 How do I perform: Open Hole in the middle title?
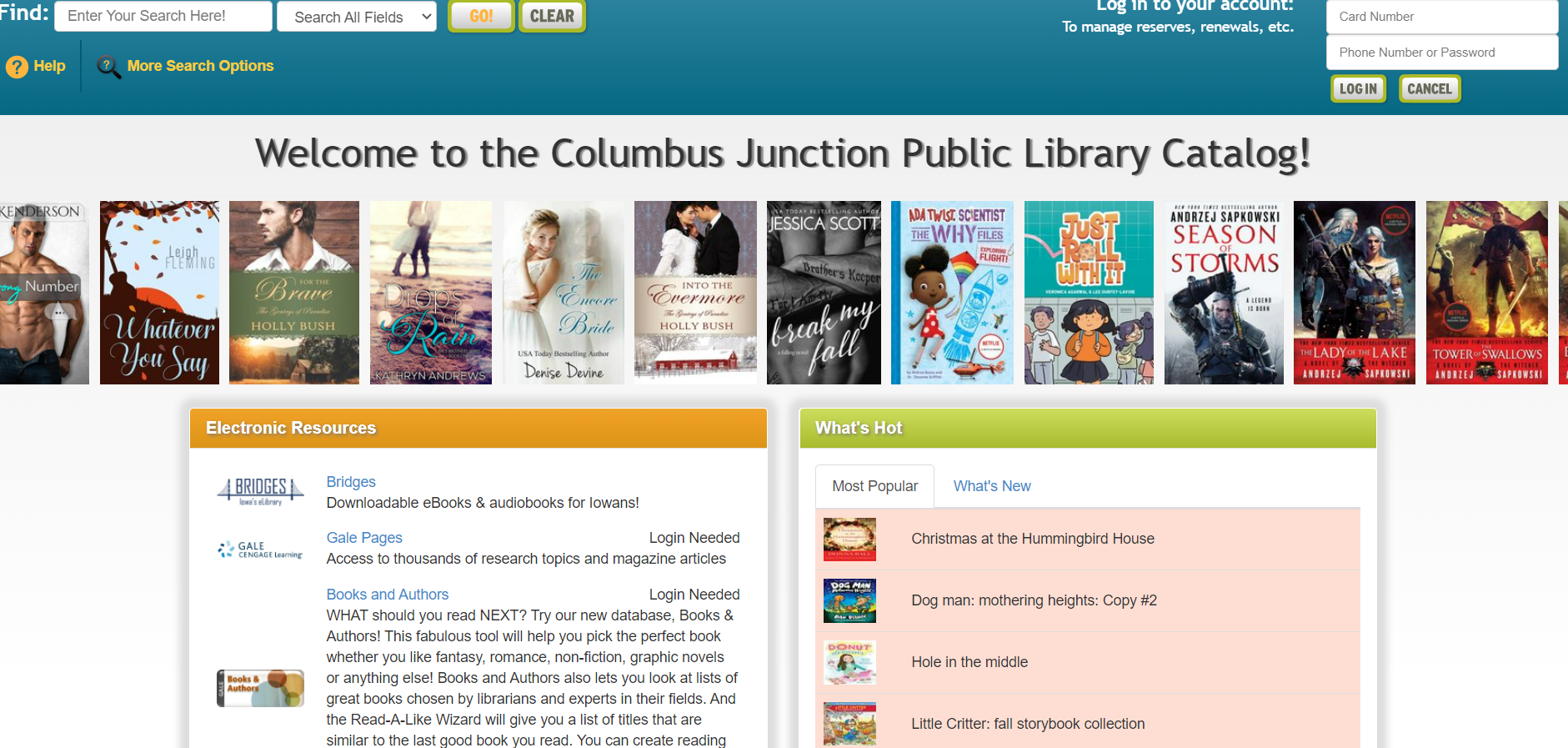pos(969,662)
